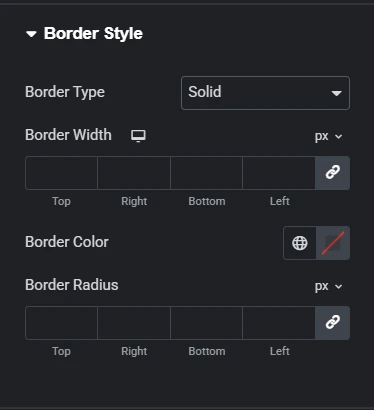Image resolution: width=374 pixels, height=410 pixels.
Task: Click the Solid dropdown caret arrow
Action: 336,93
